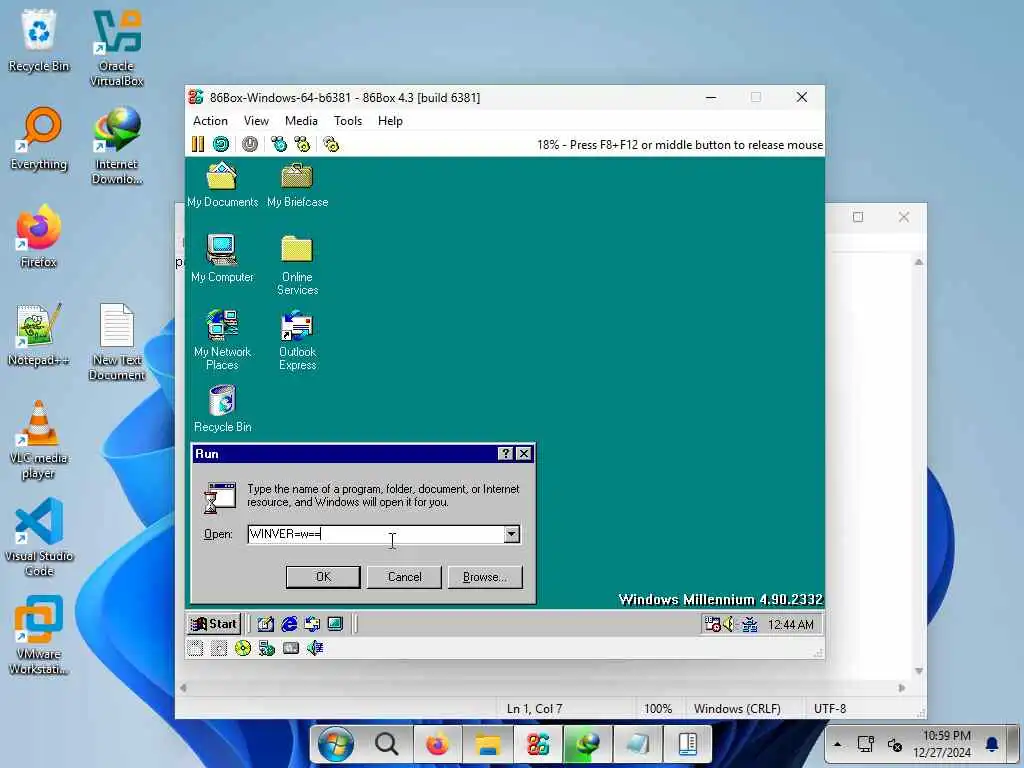Cancel the Run dialog
The height and width of the screenshot is (768, 1024).
tap(404, 577)
